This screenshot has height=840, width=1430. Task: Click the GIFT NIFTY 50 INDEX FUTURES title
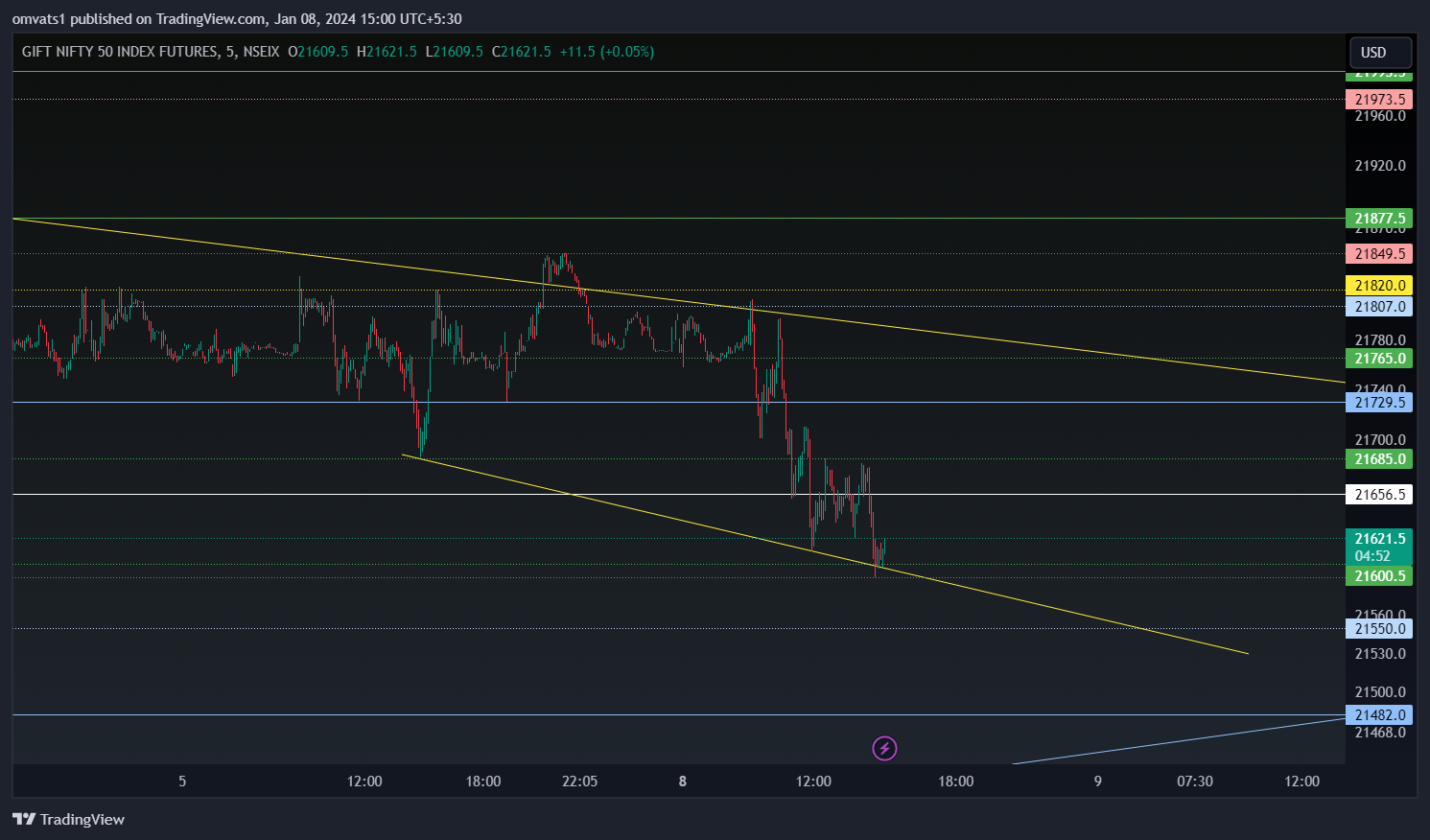point(120,52)
